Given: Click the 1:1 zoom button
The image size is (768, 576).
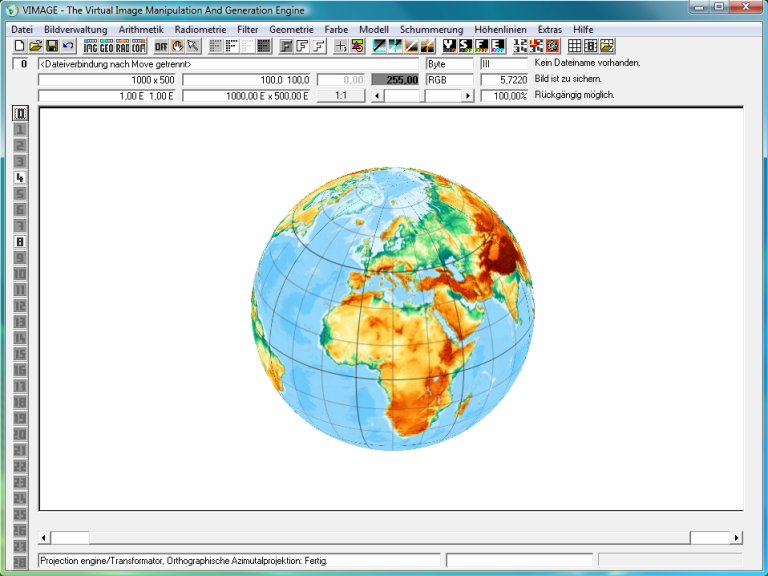Looking at the screenshot, I should pos(341,96).
